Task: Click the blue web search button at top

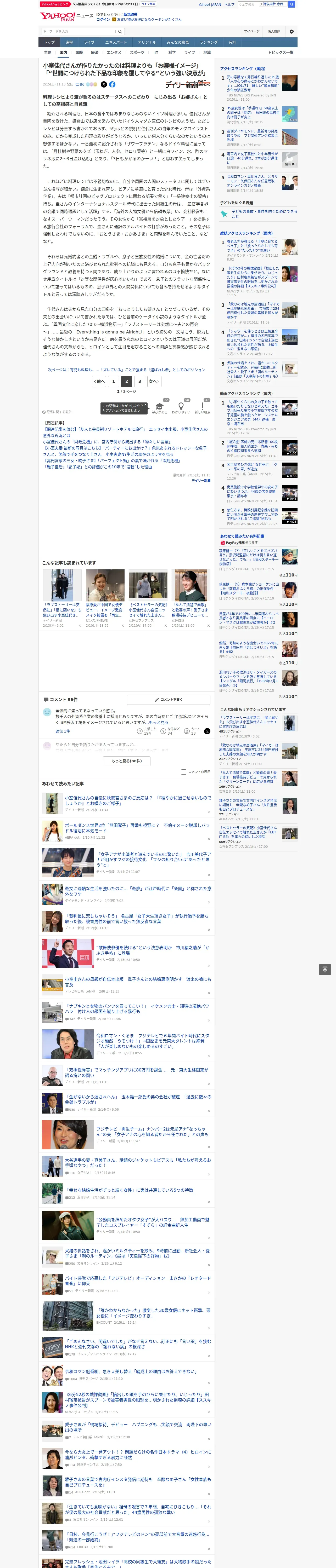Action: click(292, 4)
